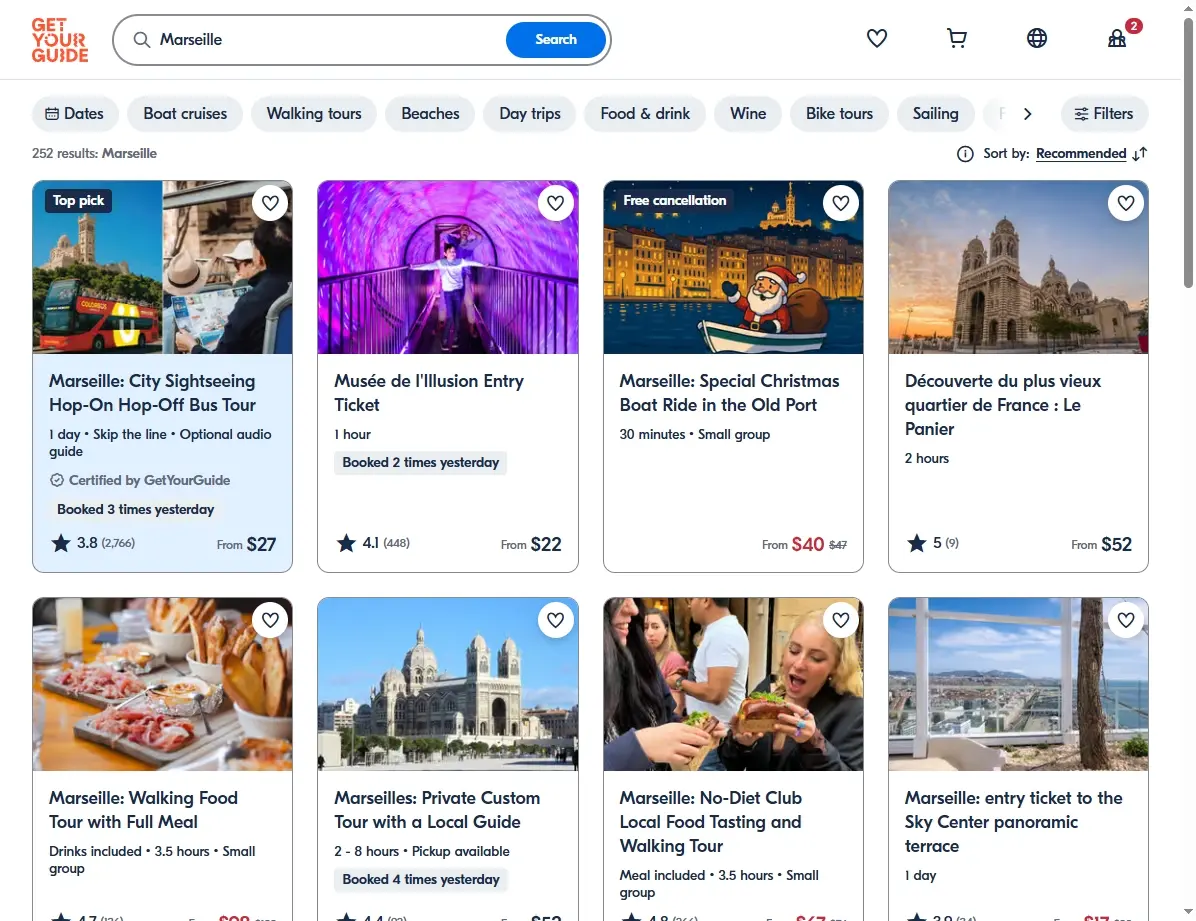The image size is (1196, 921).
Task: Save Christmas Boat Ride to wishlist
Action: pyautogui.click(x=841, y=203)
